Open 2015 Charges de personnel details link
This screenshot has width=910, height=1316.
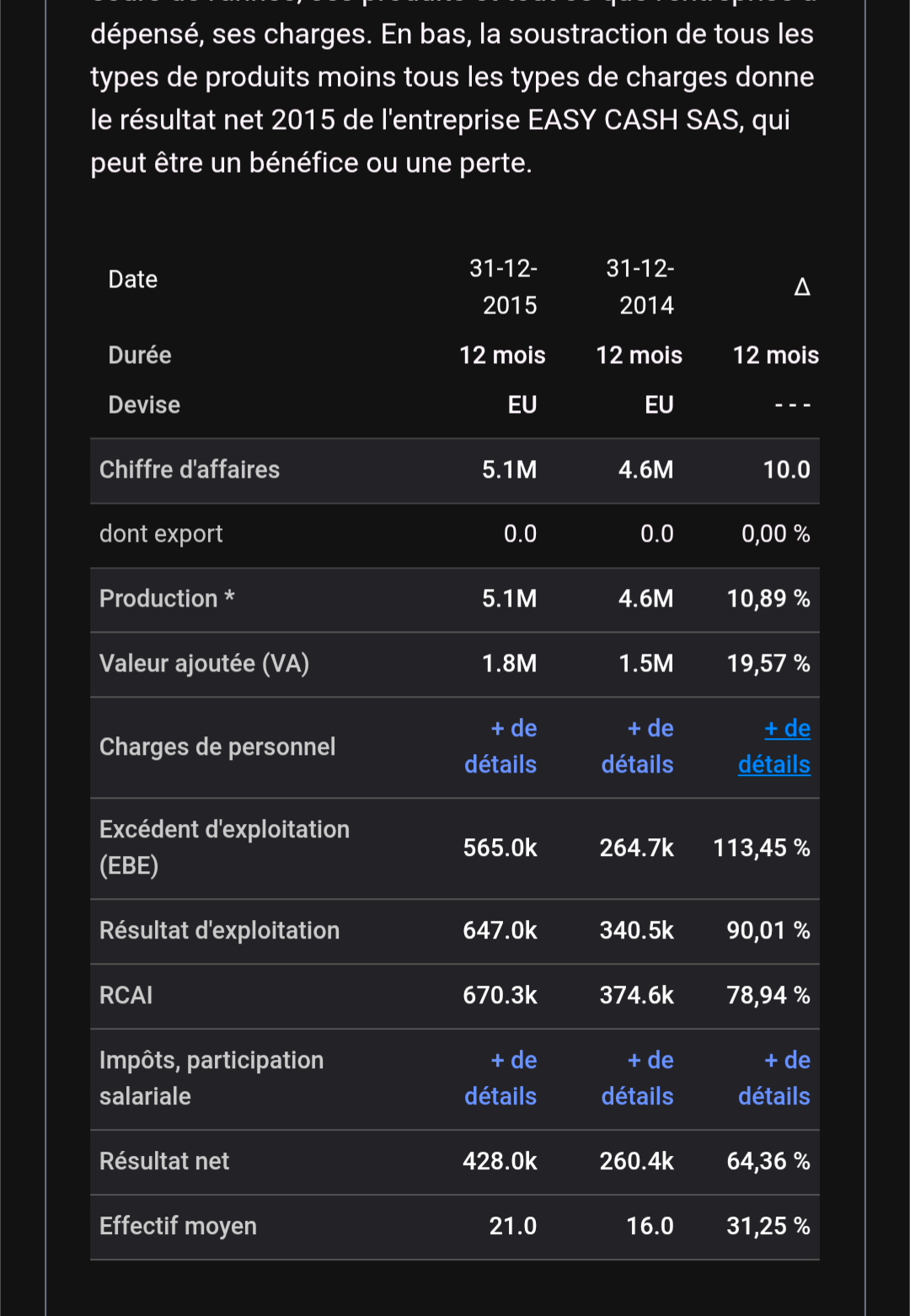(500, 746)
